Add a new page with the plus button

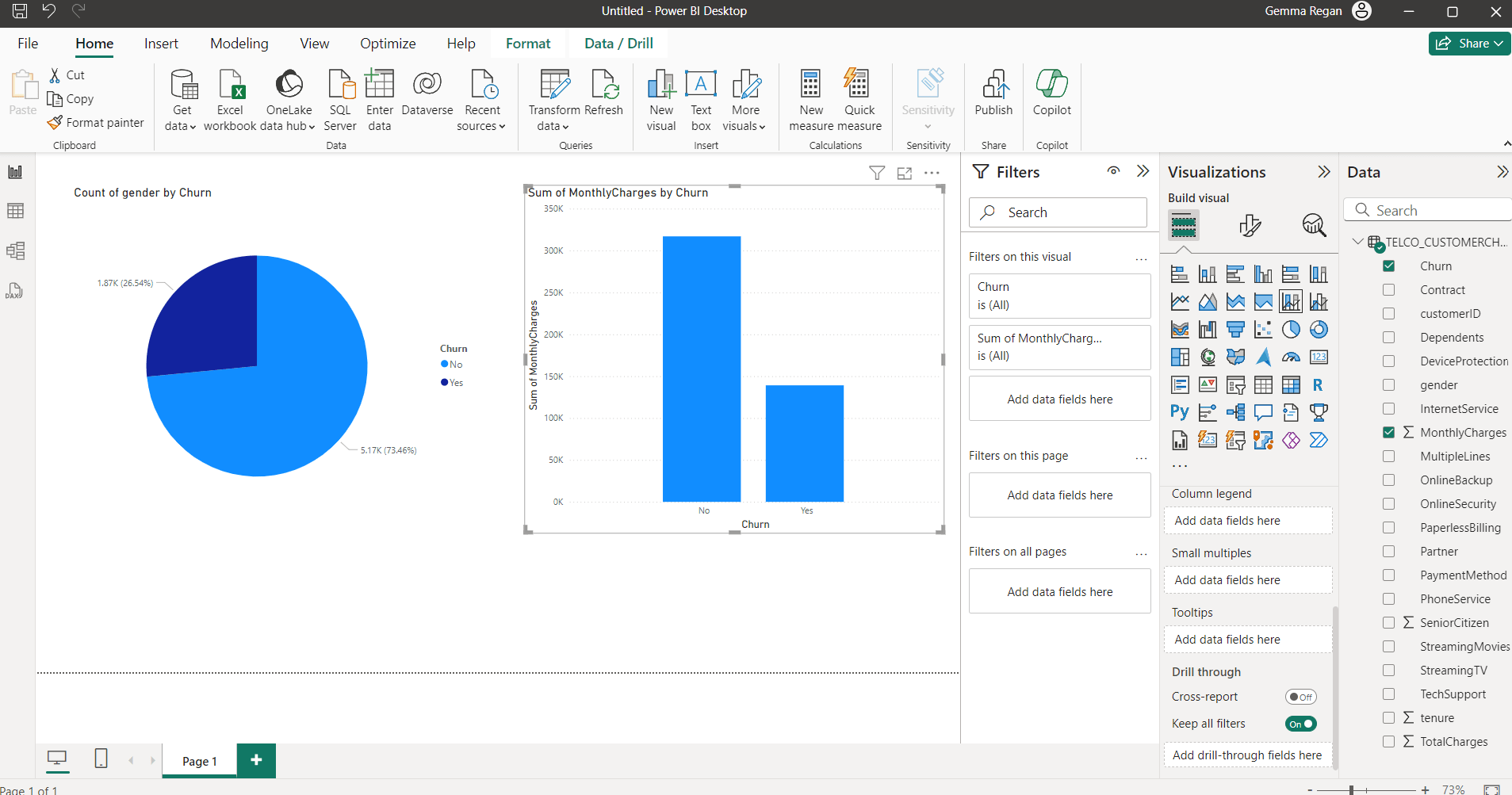255,760
